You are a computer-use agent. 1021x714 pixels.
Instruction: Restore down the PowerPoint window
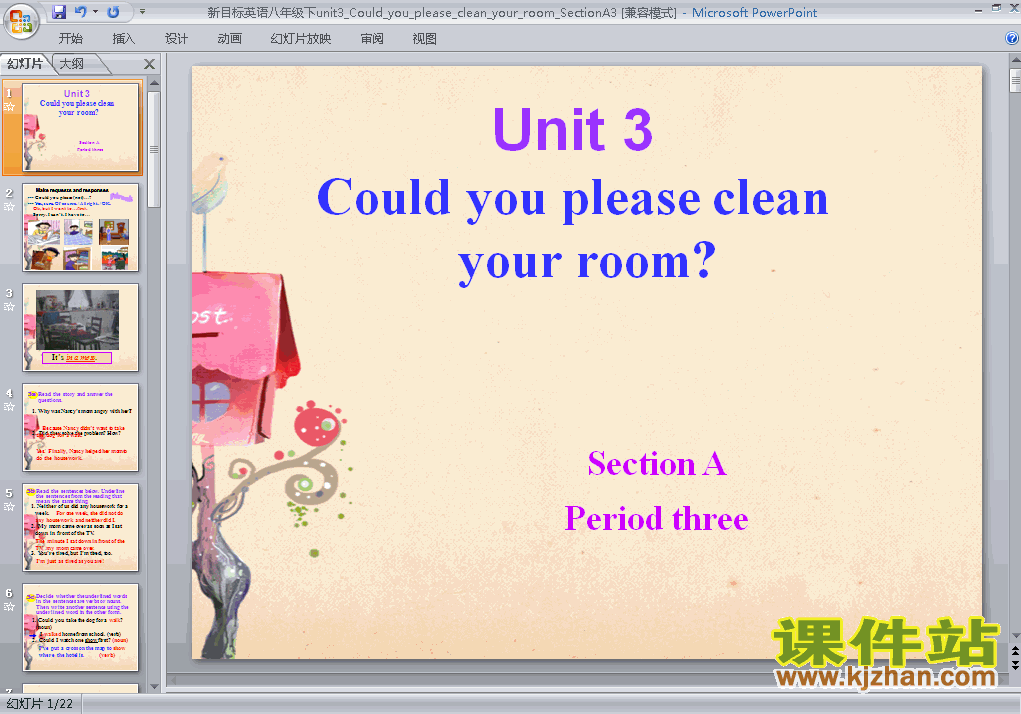996,8
